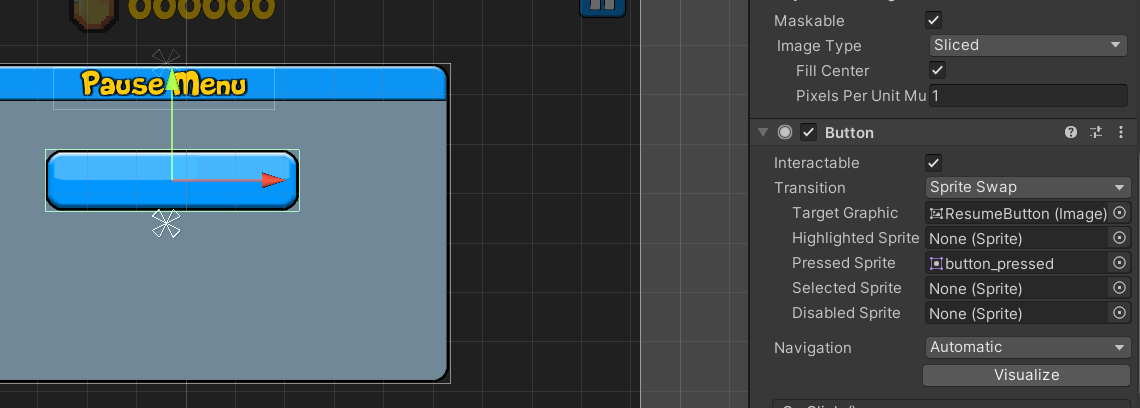The image size is (1140, 408).
Task: Pick sprite for Disabled Sprite field
Action: [x=1120, y=313]
